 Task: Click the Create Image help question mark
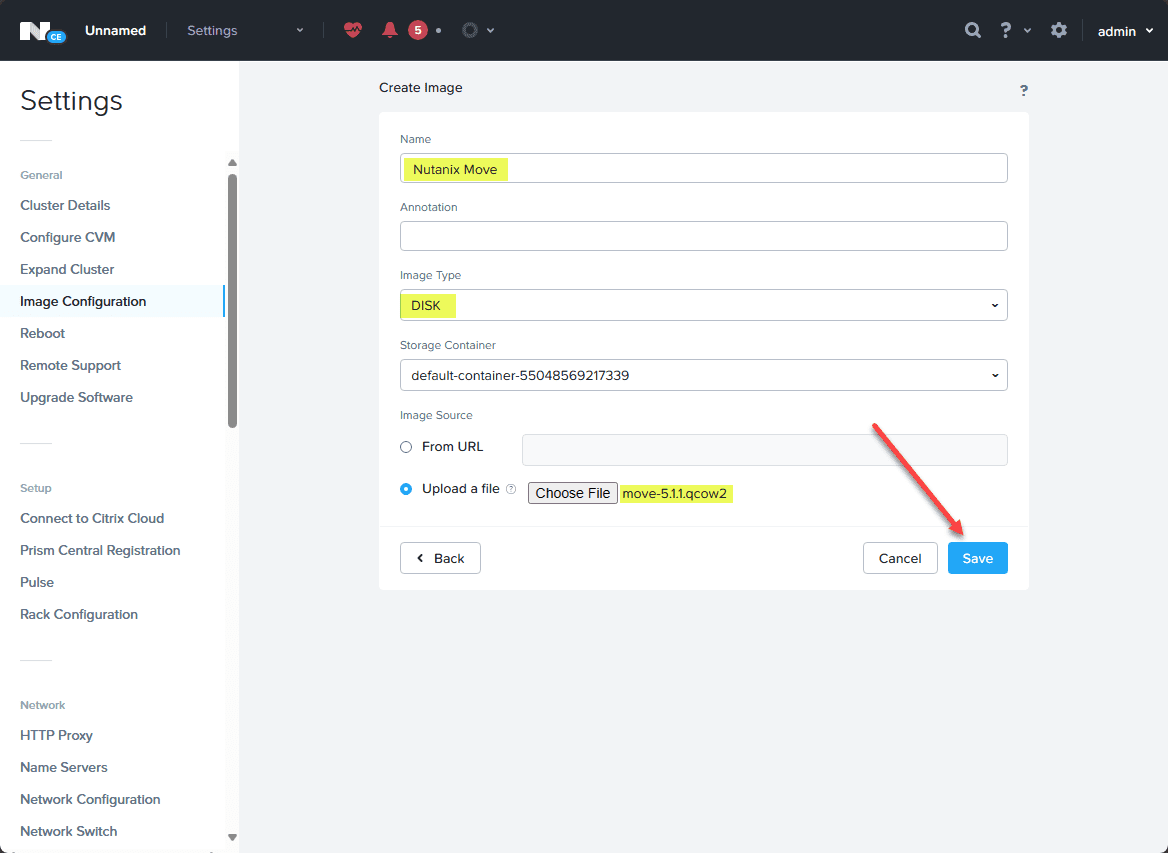click(x=1023, y=90)
